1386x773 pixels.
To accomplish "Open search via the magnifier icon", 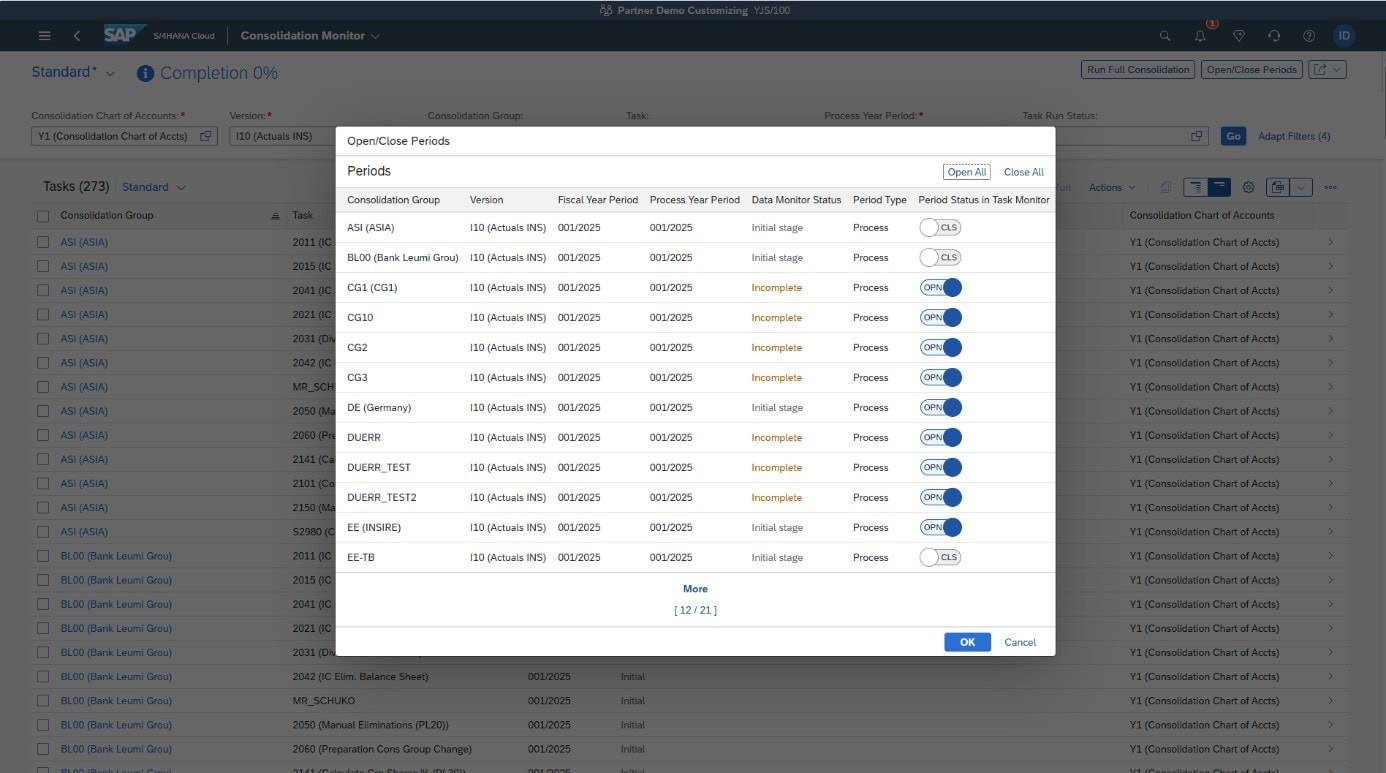I will [1165, 36].
